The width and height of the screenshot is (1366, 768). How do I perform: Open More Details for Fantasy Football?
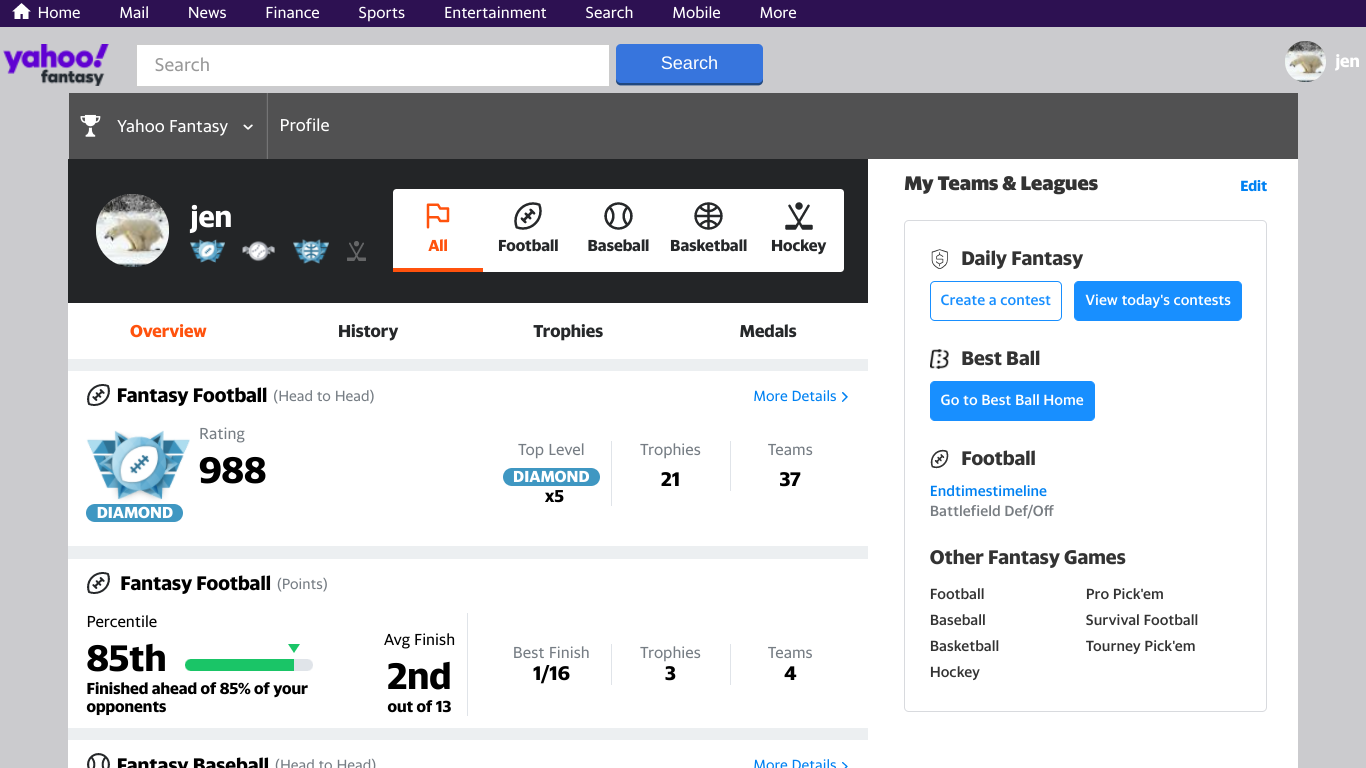point(801,396)
